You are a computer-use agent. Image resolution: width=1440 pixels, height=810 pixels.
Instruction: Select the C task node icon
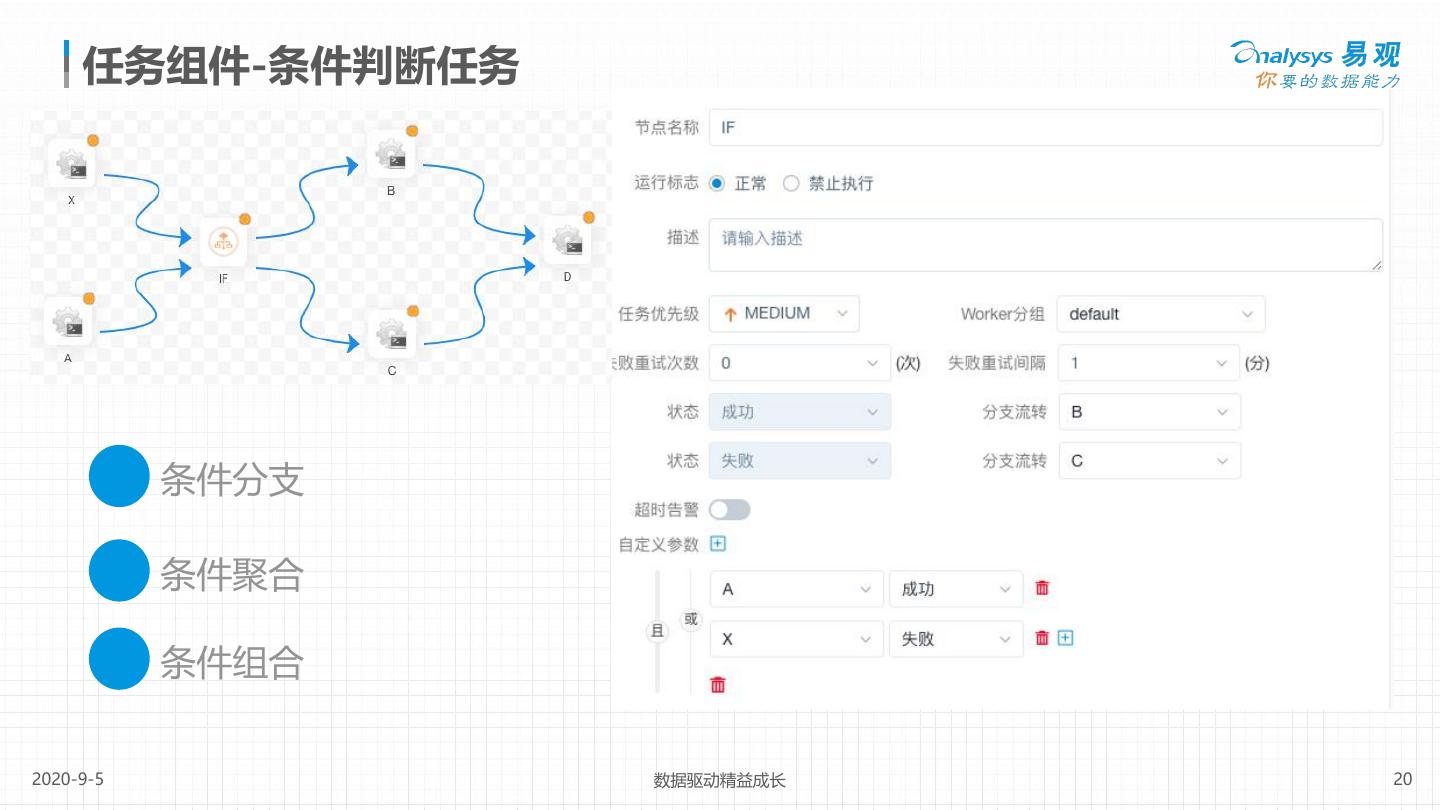(392, 335)
